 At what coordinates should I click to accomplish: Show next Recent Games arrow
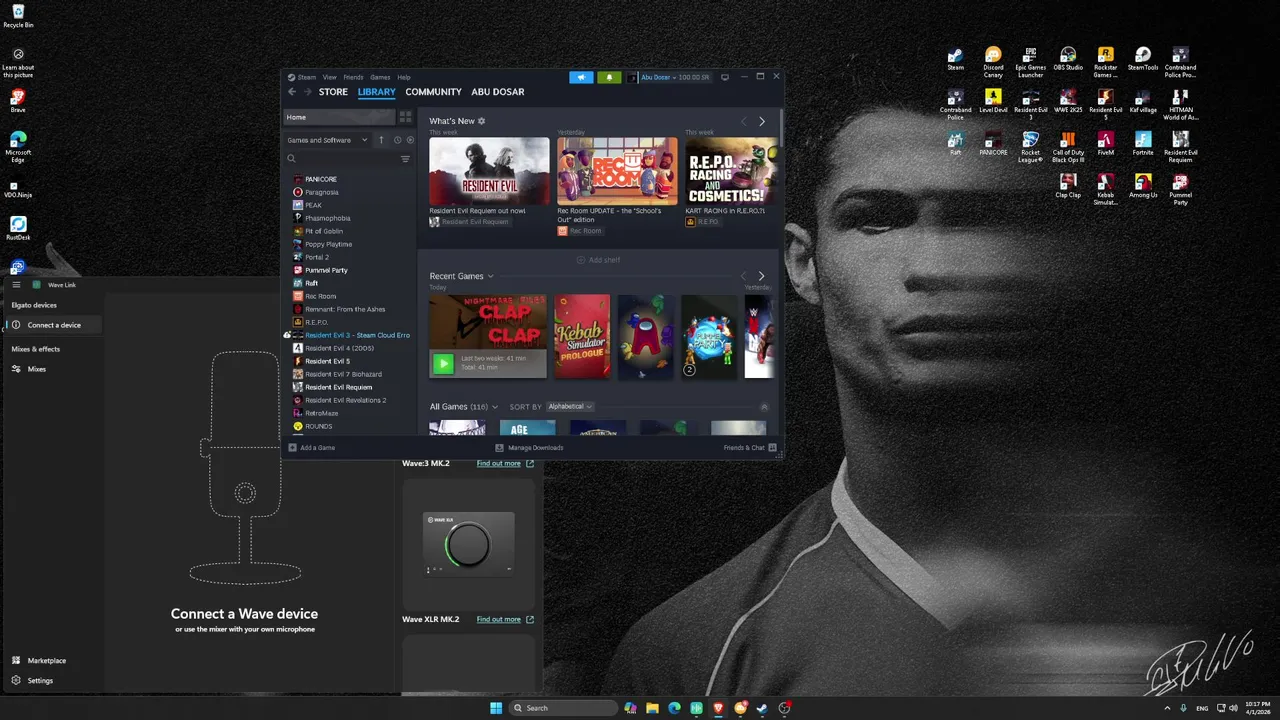(x=761, y=276)
